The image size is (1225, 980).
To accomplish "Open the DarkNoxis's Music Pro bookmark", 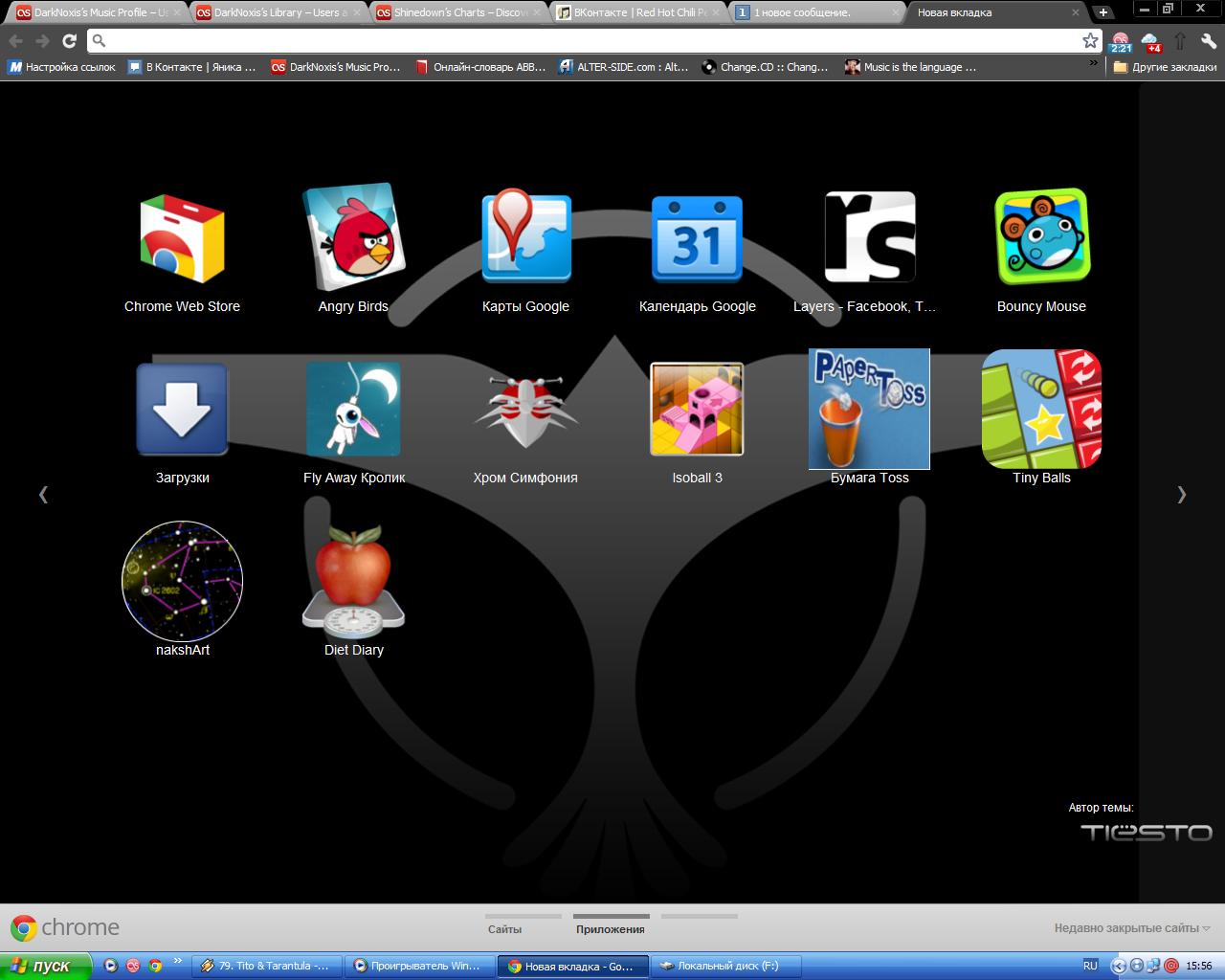I will pyautogui.click(x=336, y=67).
